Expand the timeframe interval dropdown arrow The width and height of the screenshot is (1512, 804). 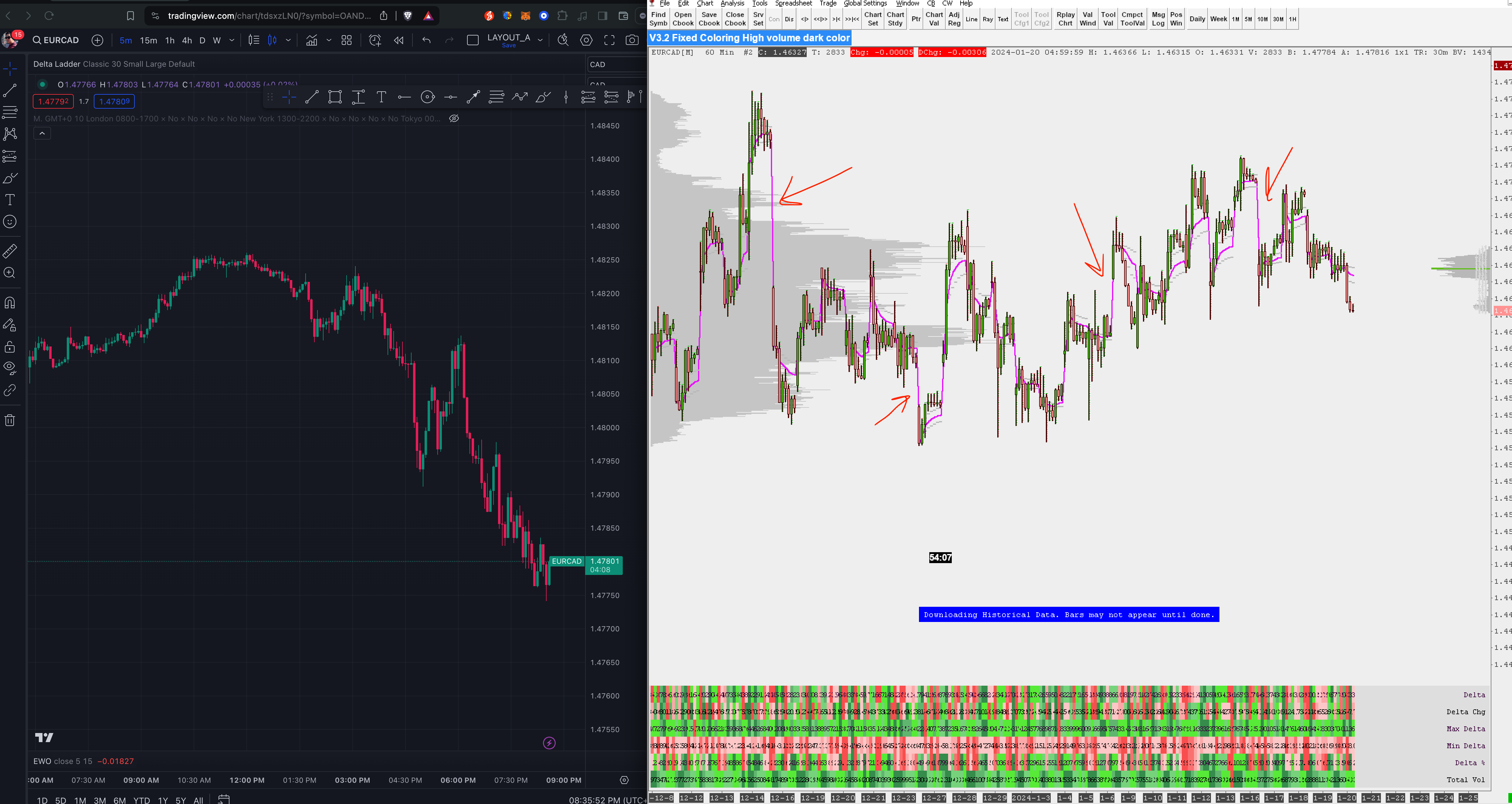pos(232,40)
